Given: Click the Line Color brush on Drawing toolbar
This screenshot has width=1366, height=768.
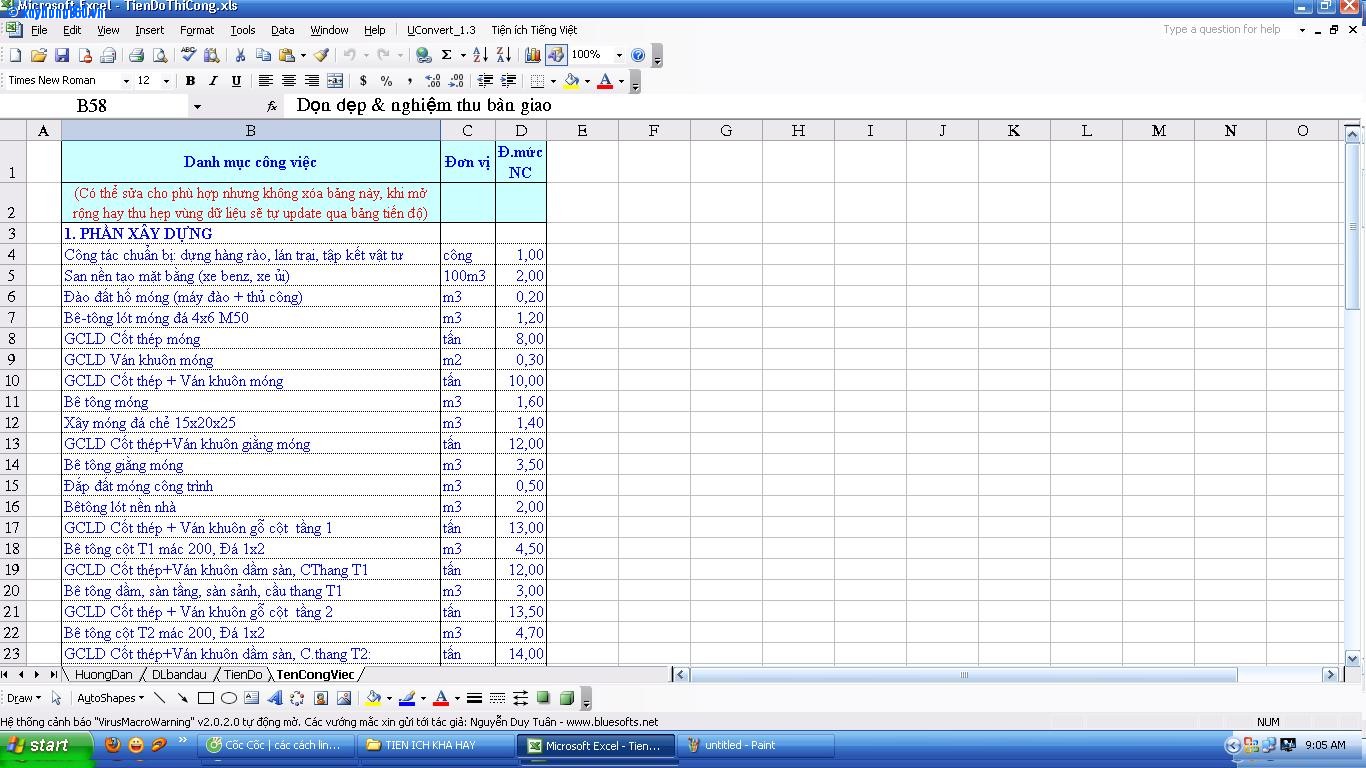Looking at the screenshot, I should [407, 698].
